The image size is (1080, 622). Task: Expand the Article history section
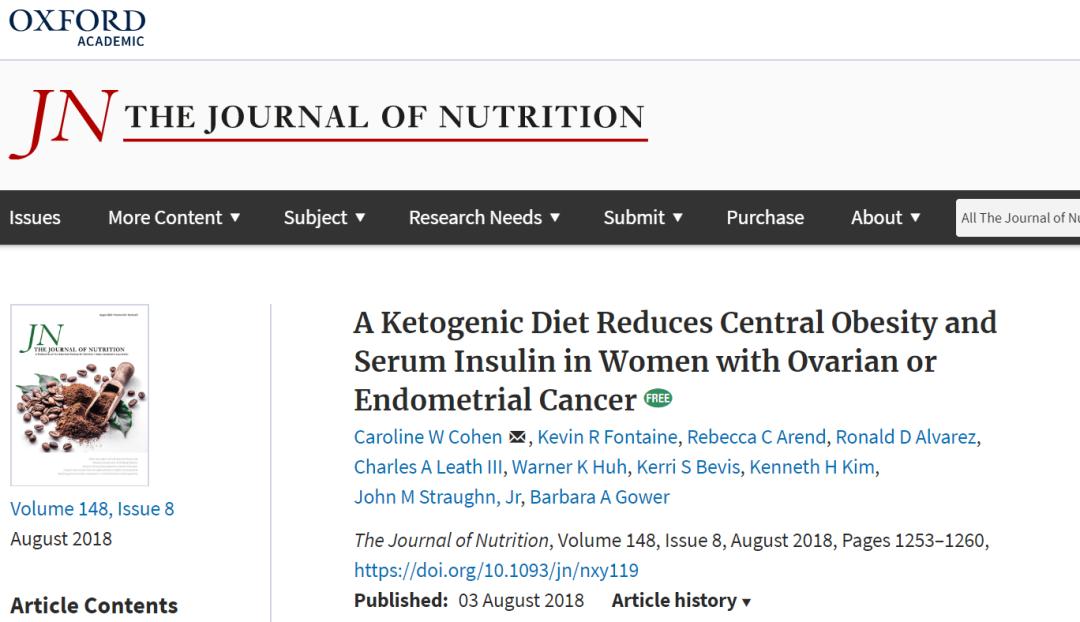tap(681, 601)
